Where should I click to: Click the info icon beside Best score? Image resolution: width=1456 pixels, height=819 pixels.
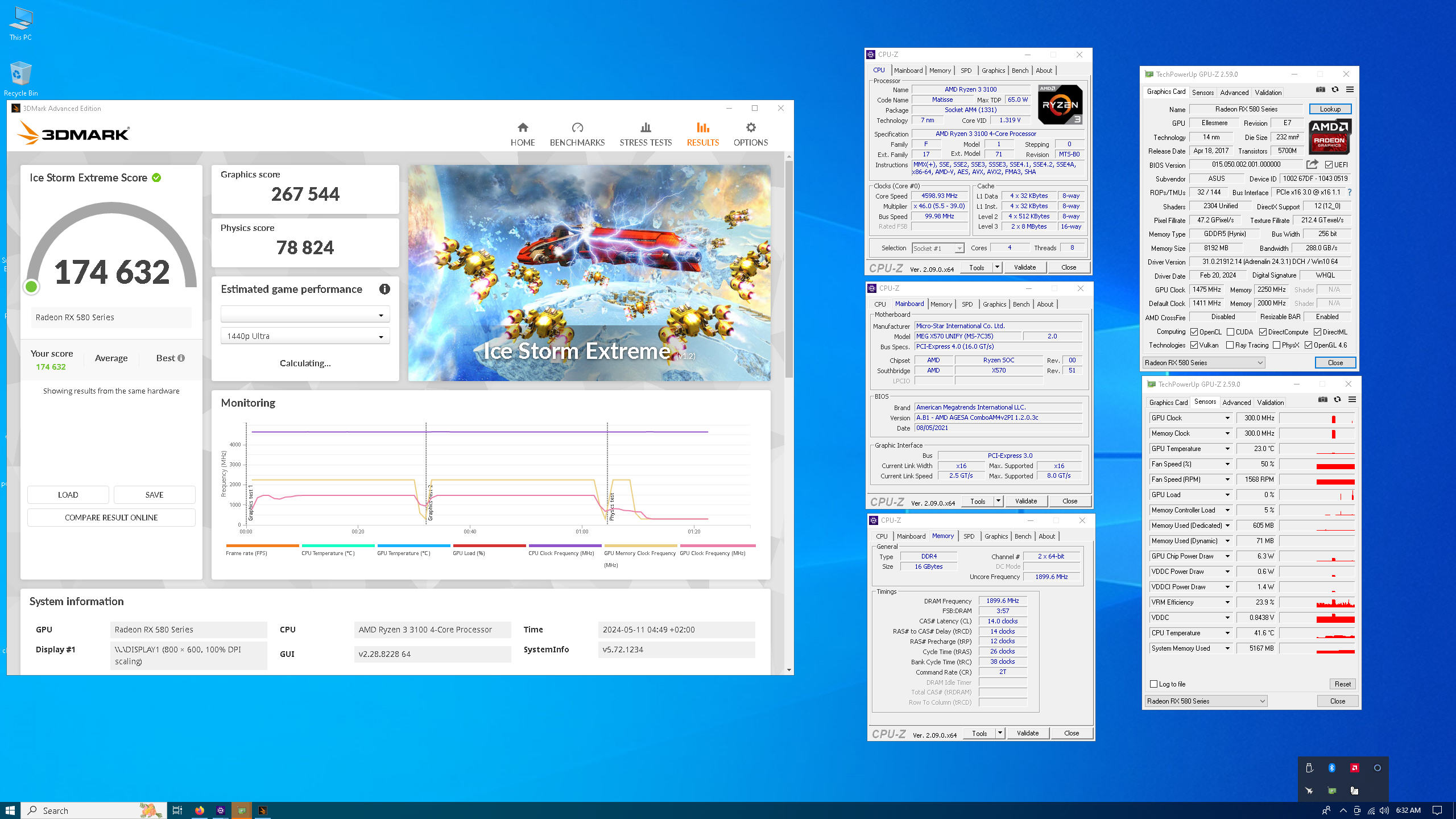point(181,358)
